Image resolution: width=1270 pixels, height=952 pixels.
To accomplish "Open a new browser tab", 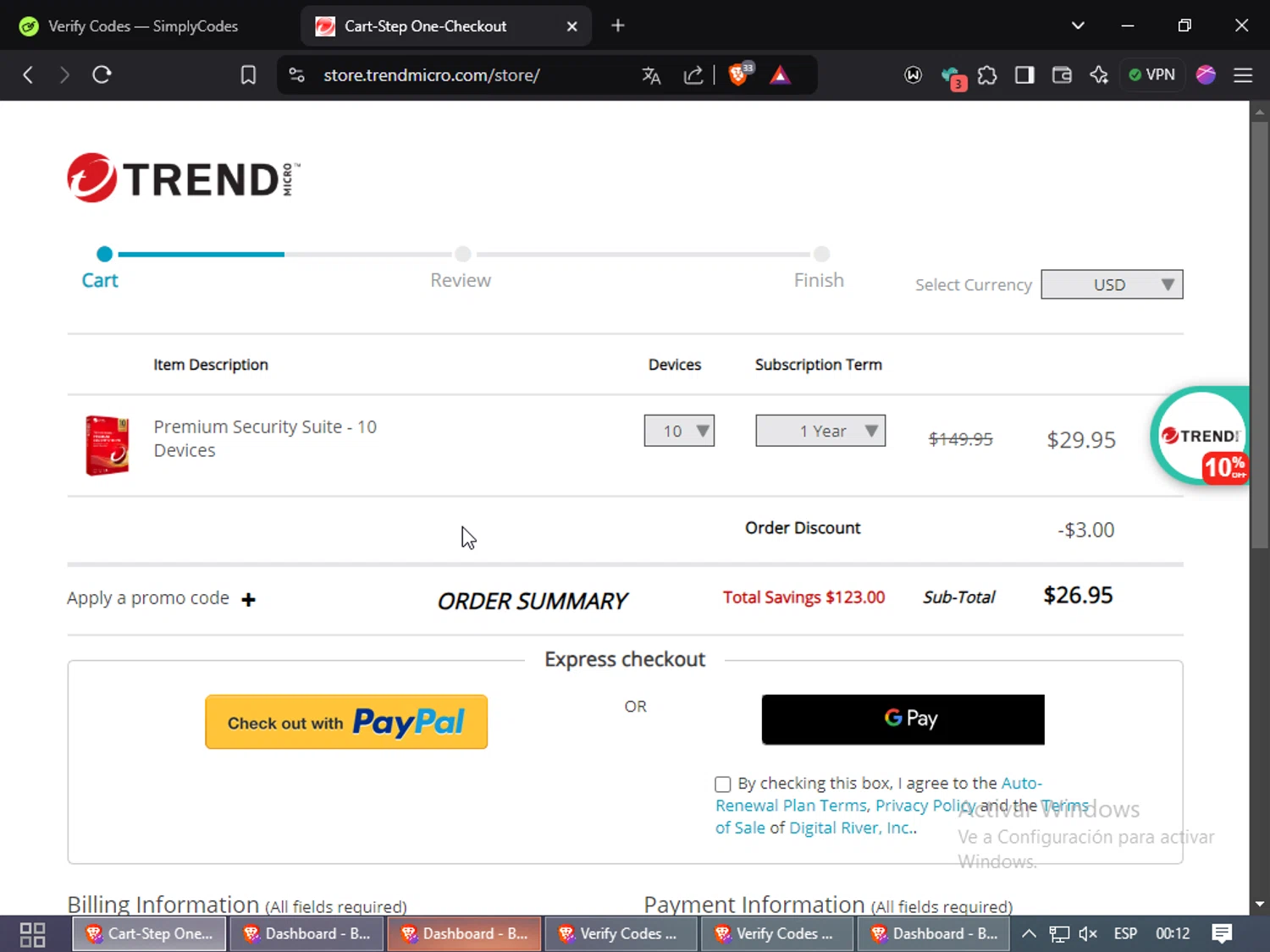I will [x=618, y=26].
